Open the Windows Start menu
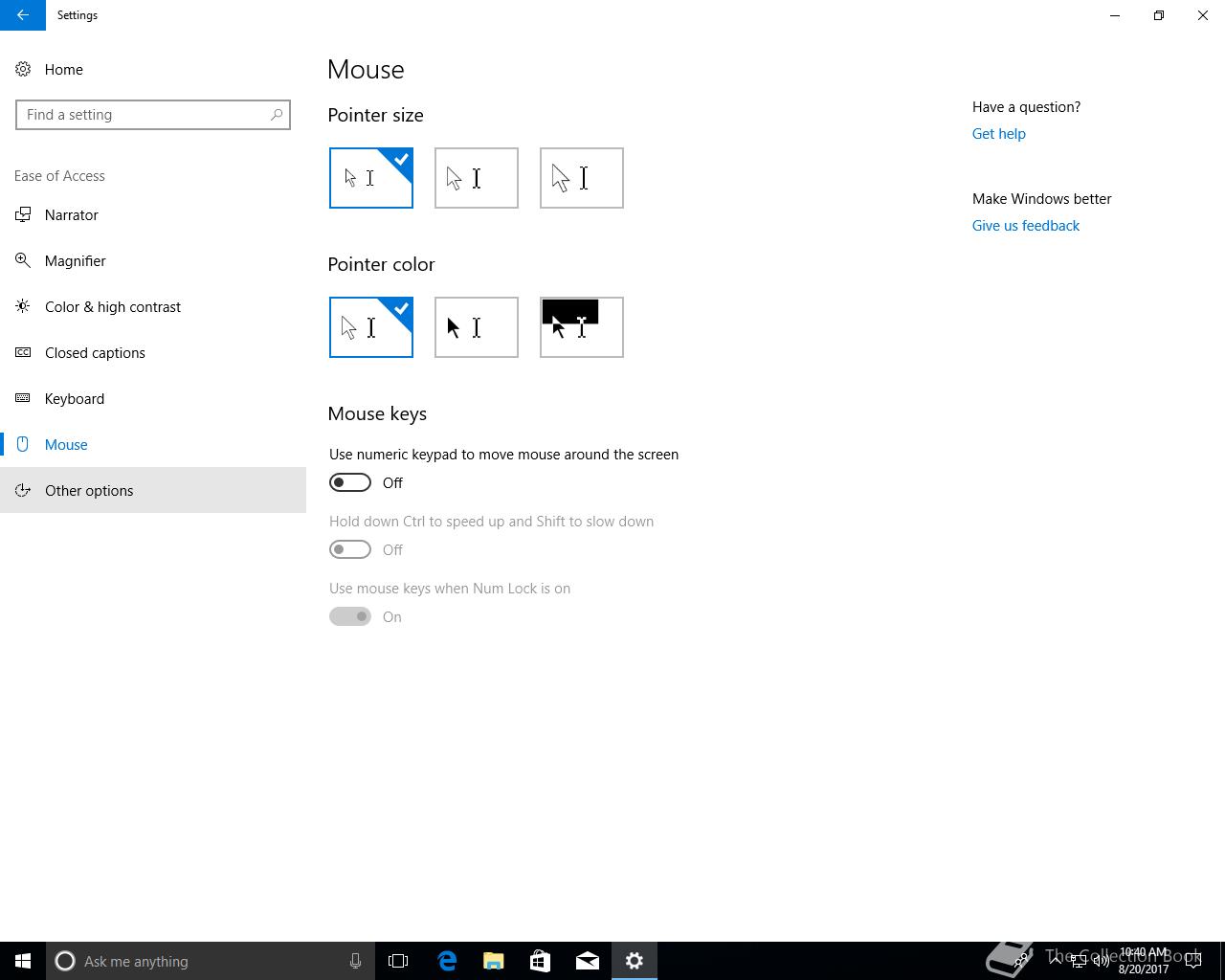The image size is (1225, 980). coord(23,961)
